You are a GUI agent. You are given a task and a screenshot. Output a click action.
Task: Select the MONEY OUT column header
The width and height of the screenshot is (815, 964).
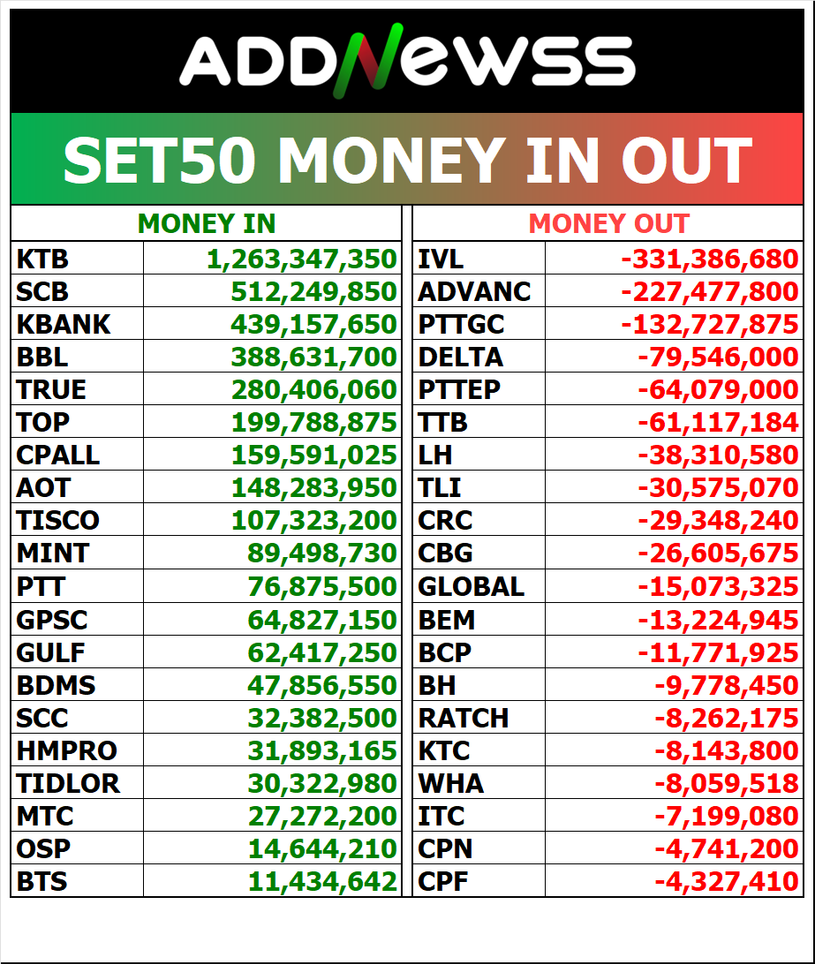pos(608,224)
